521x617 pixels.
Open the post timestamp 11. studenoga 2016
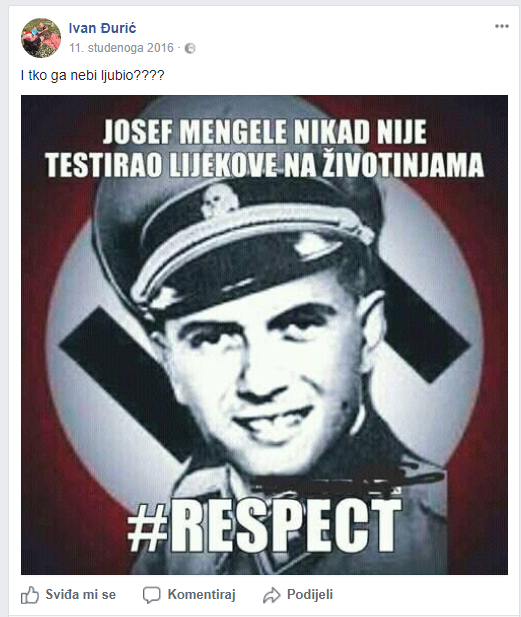click(x=121, y=48)
